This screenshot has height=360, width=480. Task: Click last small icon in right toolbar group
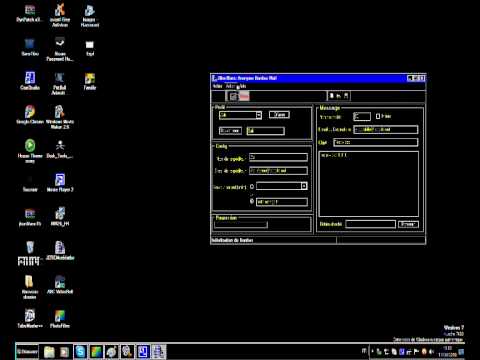tap(346, 96)
